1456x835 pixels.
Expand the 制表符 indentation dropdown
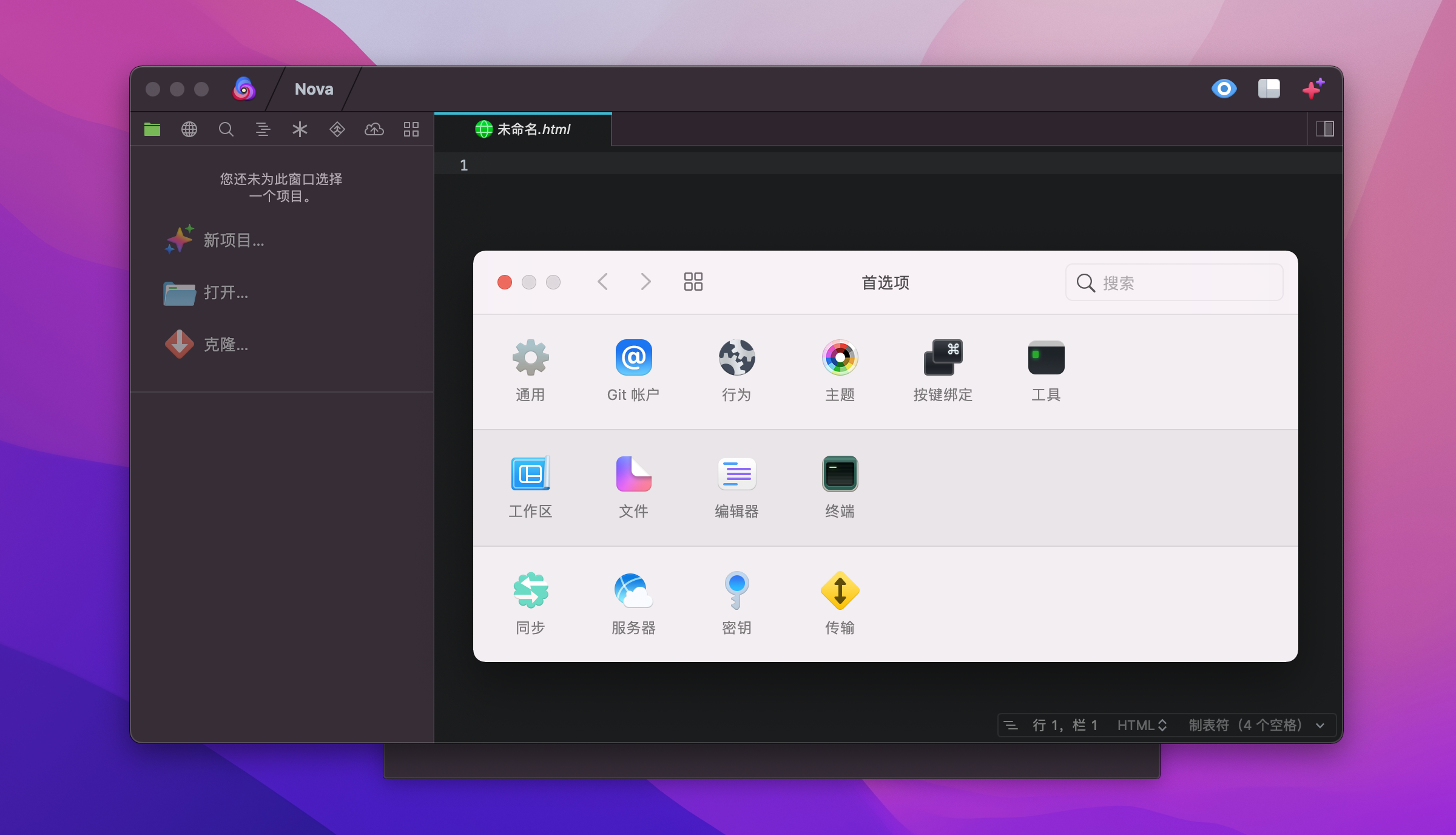tap(1256, 725)
